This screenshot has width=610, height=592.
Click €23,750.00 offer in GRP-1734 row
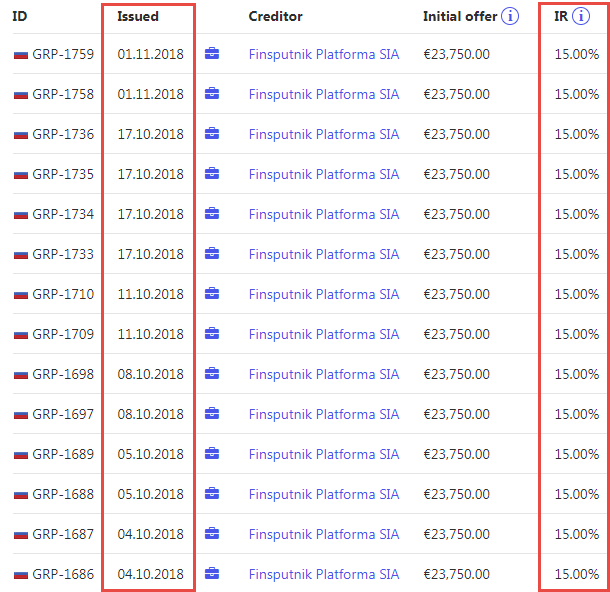pos(456,214)
